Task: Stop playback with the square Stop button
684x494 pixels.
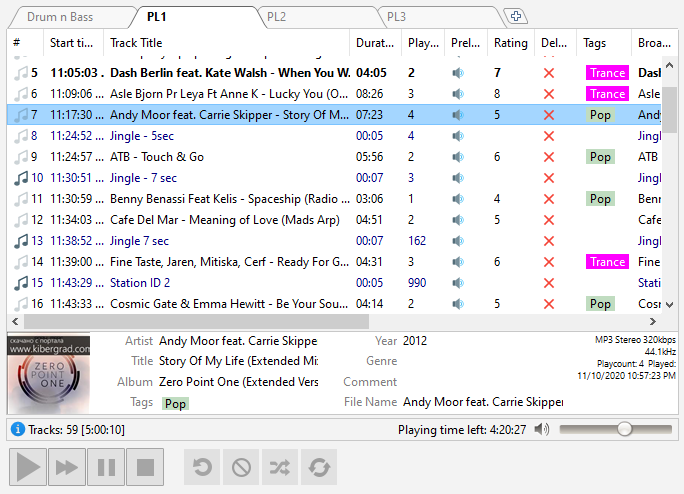Action: 145,467
